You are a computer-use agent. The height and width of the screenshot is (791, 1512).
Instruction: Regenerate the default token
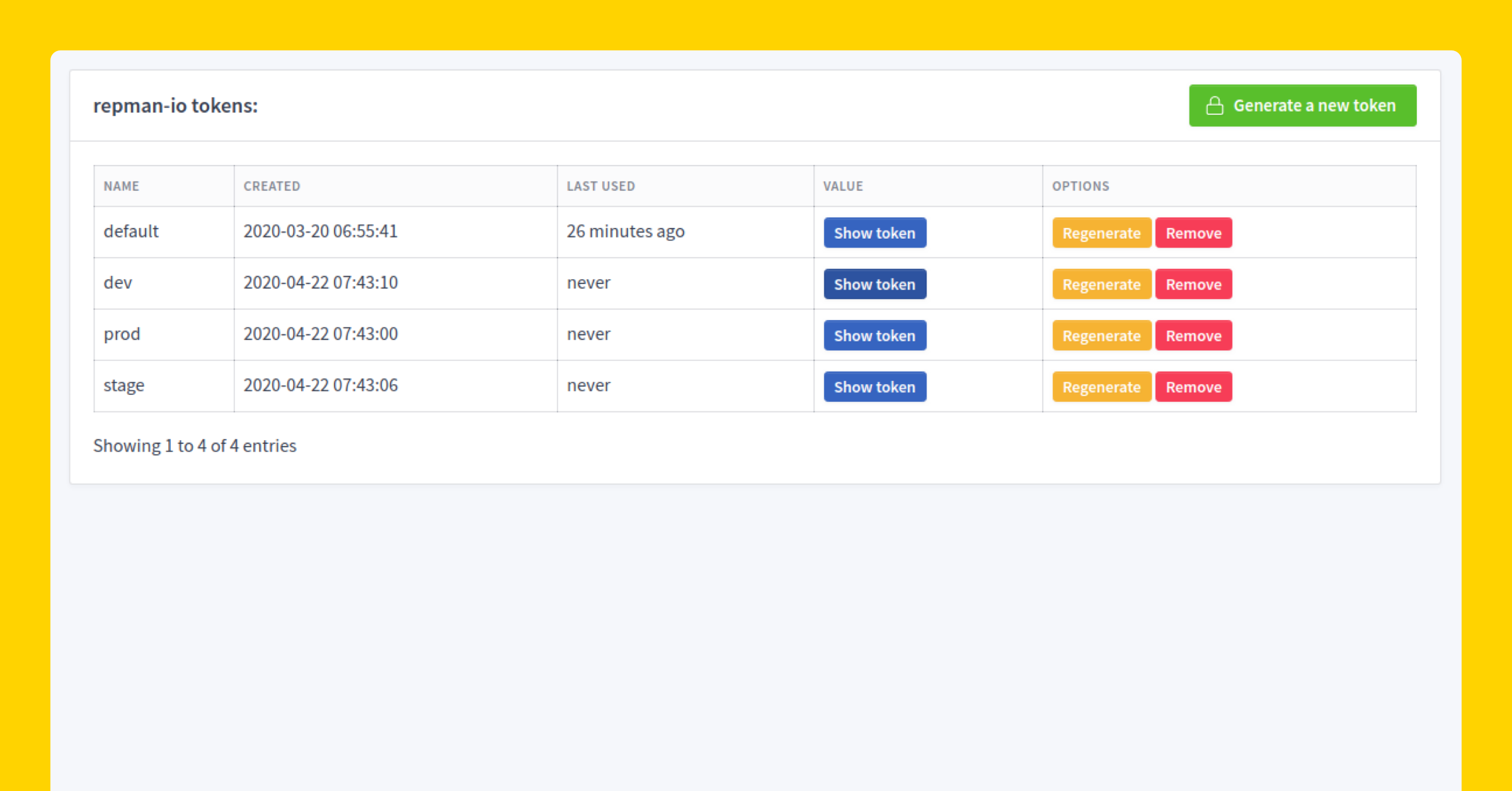click(x=1101, y=233)
